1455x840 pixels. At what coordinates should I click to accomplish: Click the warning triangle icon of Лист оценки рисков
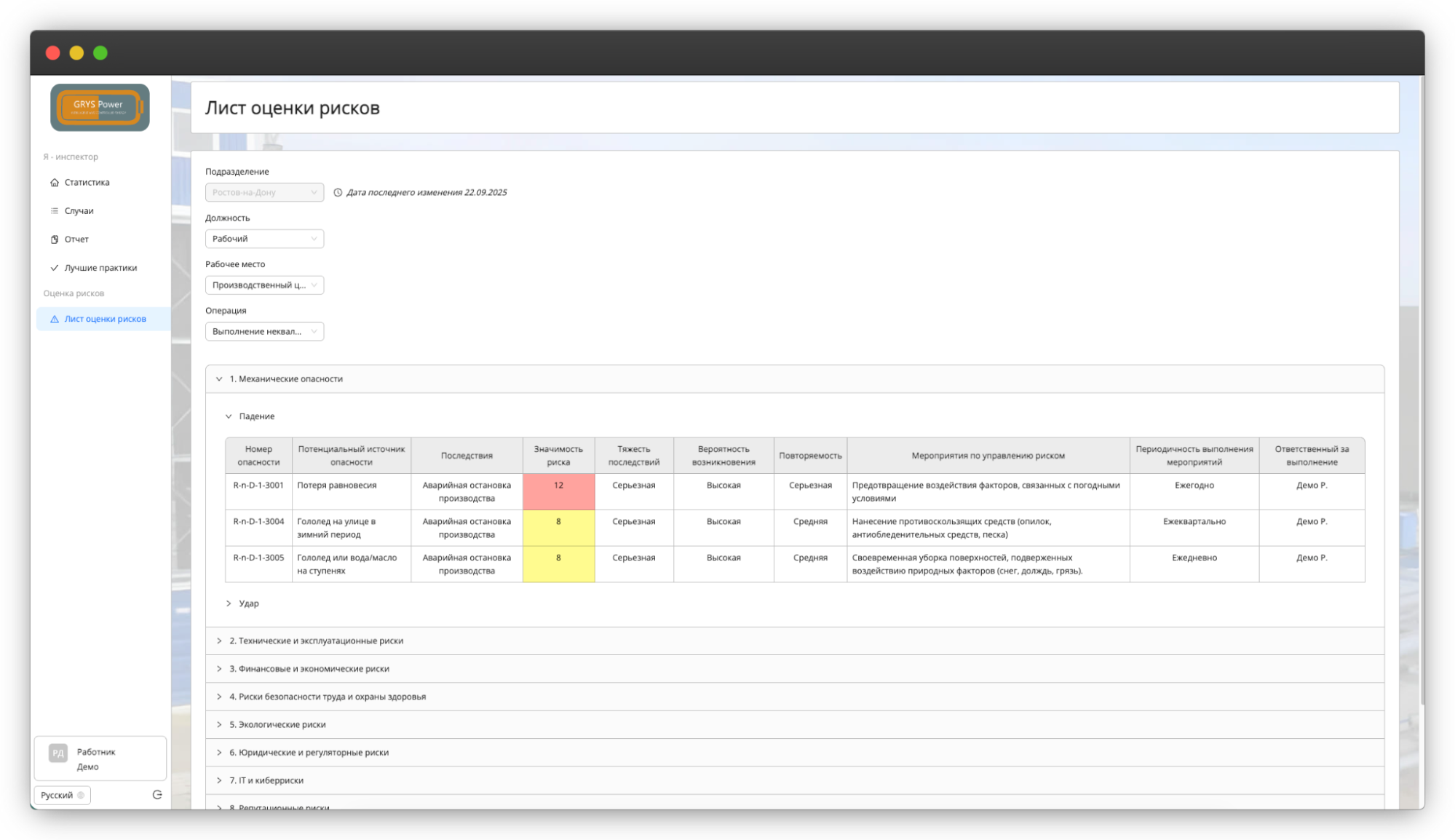[55, 319]
